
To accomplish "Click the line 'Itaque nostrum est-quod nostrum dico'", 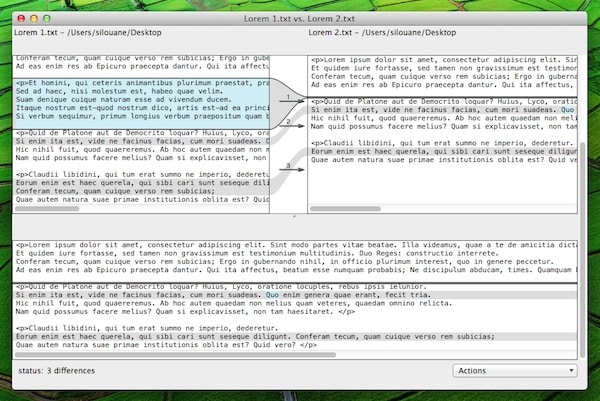I will point(142,108).
